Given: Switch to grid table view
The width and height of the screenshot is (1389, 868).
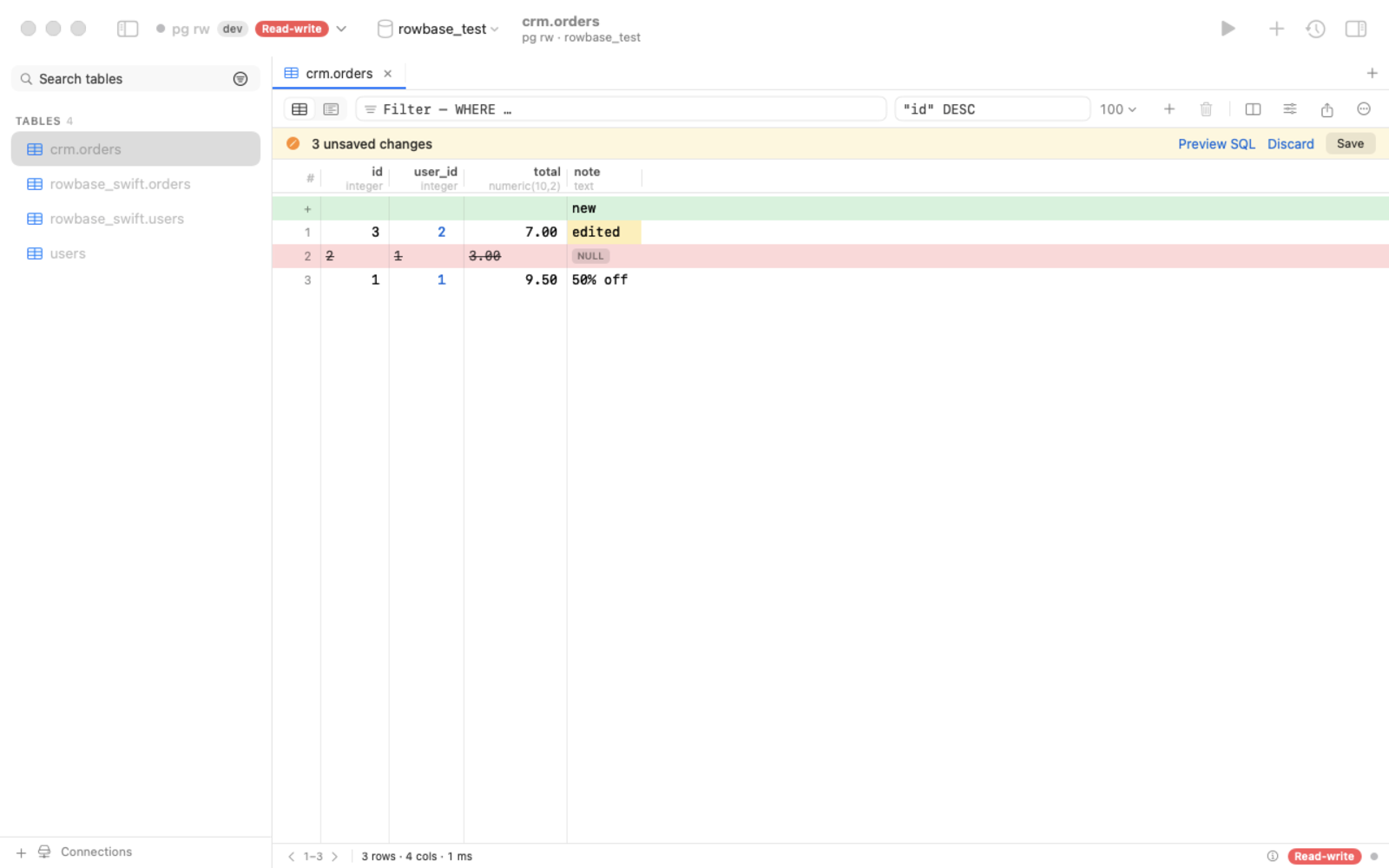Looking at the screenshot, I should pos(300,109).
